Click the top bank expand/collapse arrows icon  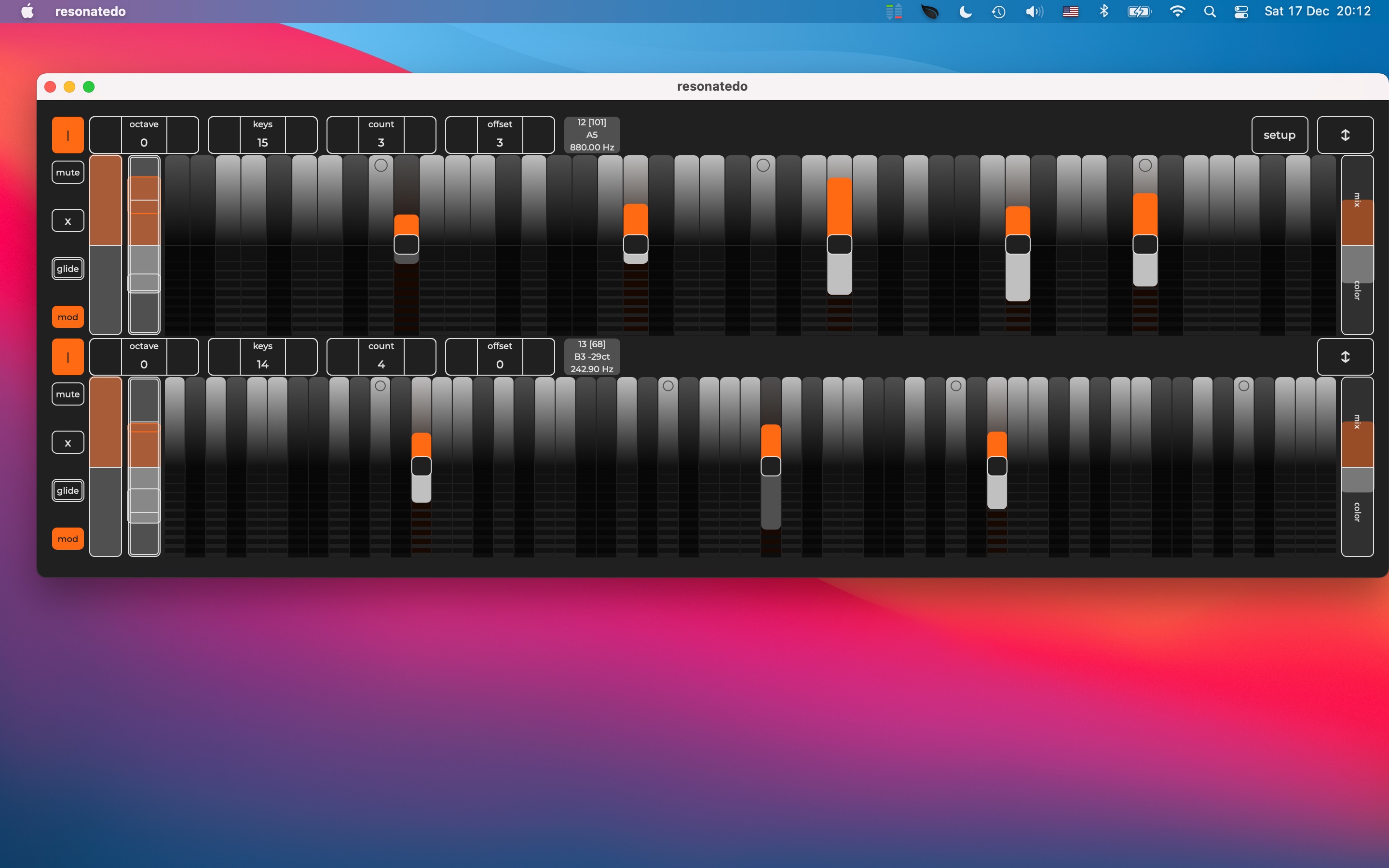1345,135
